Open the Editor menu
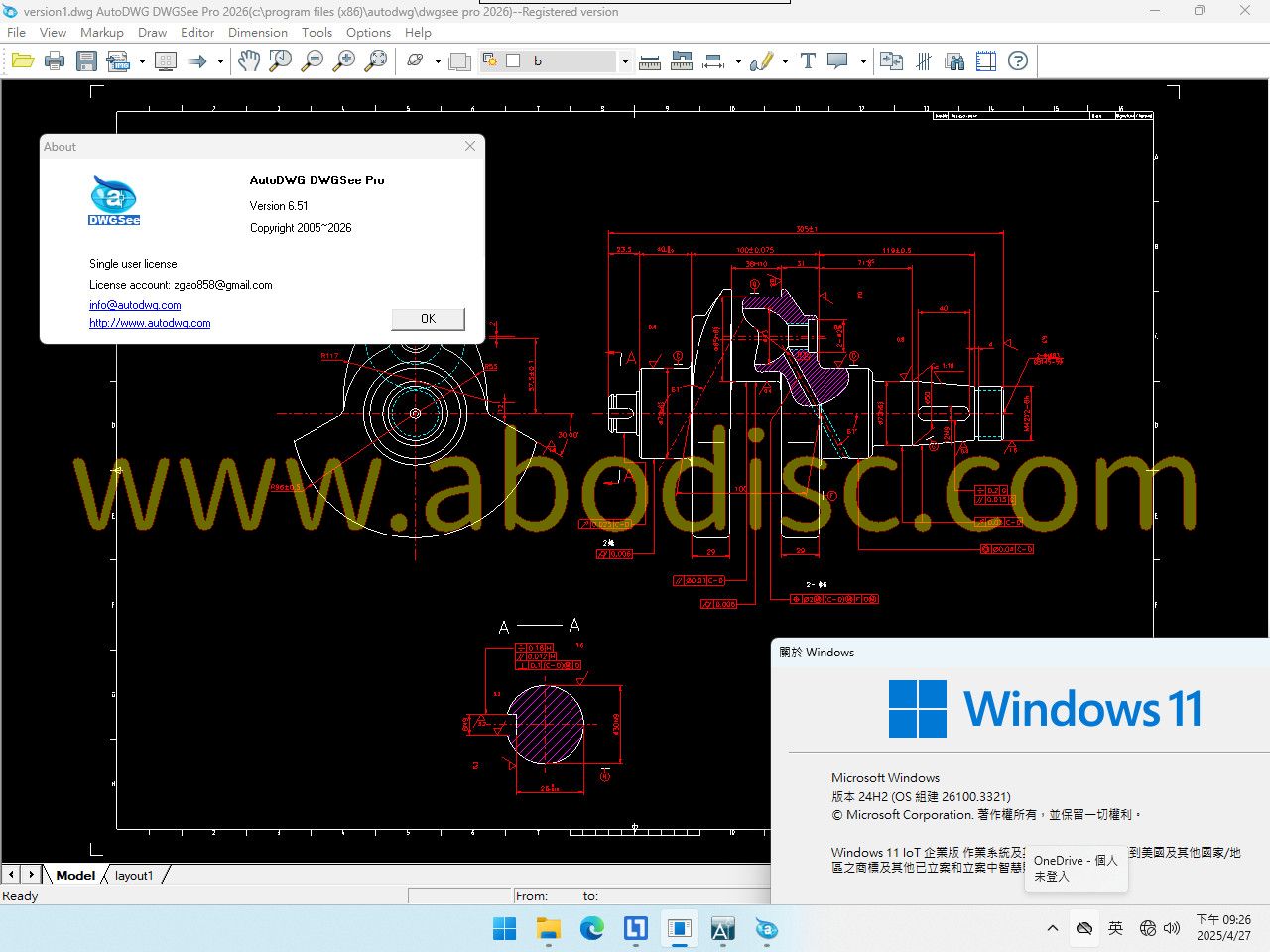 (x=197, y=32)
